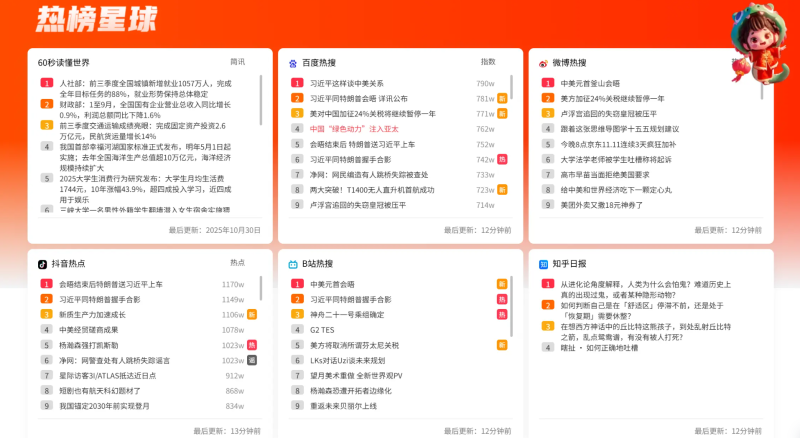Screen dimensions: 800x438
Task: Click the Zhihu icon beside 知乎日报
Action: point(543,264)
